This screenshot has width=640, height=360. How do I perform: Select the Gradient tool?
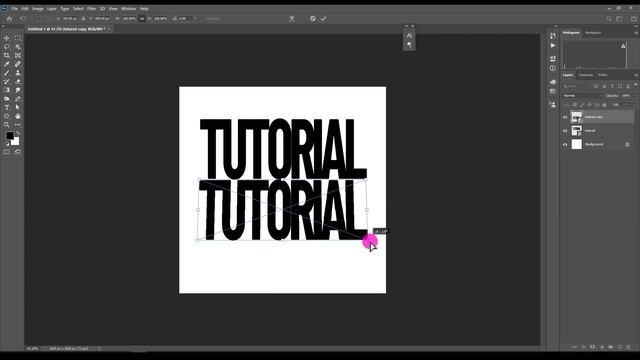[x=7, y=90]
